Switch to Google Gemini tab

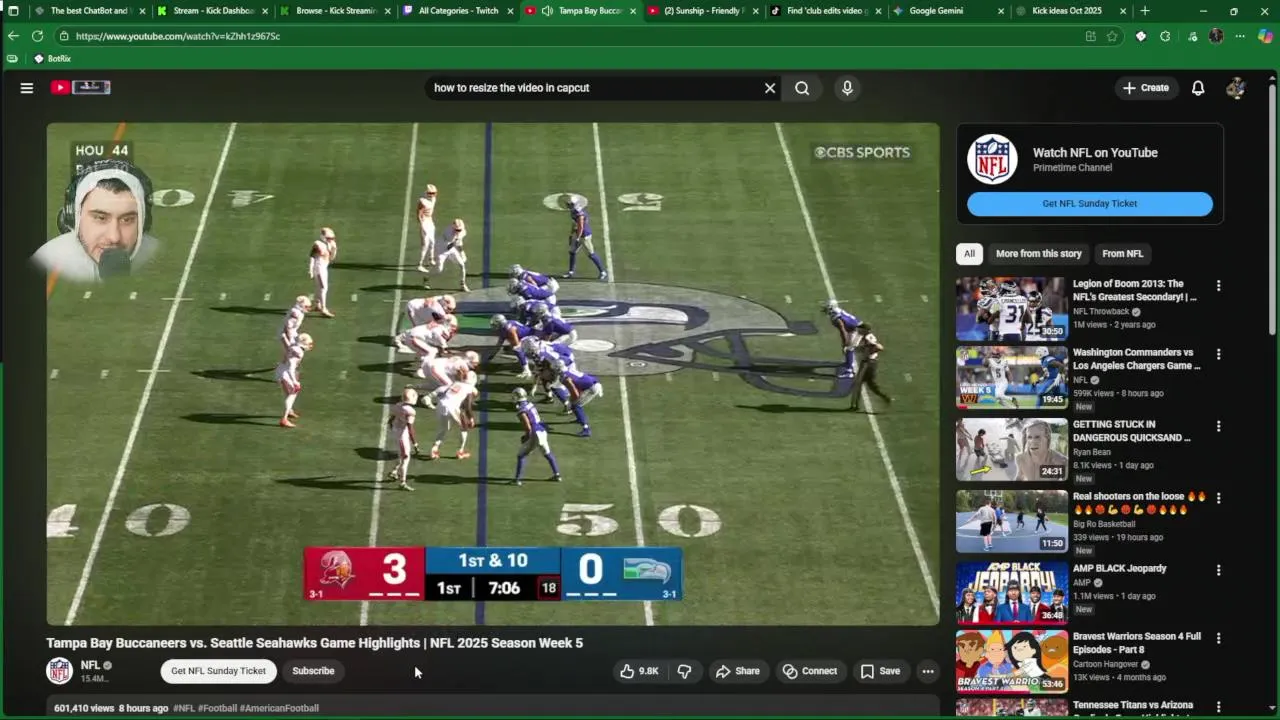(x=936, y=11)
